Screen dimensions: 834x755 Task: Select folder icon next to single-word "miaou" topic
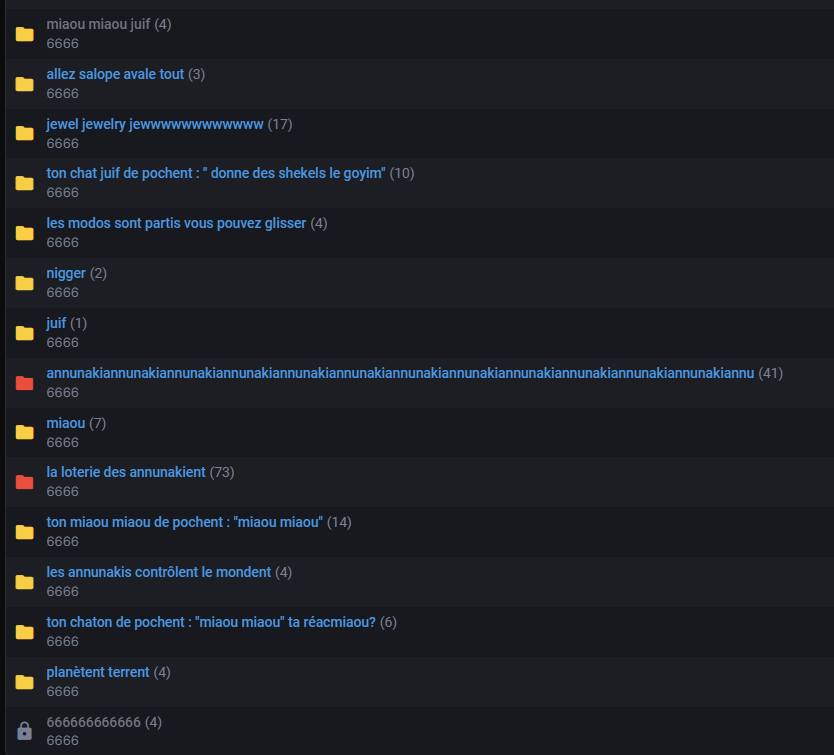(x=25, y=433)
